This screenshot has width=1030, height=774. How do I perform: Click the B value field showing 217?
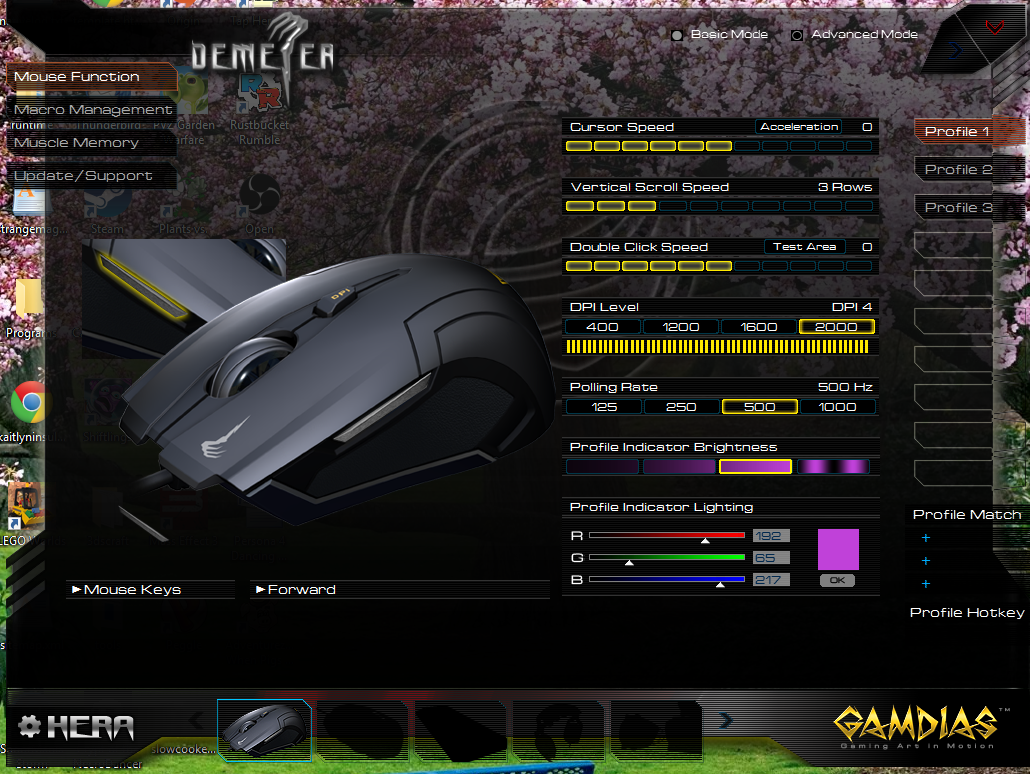(771, 580)
